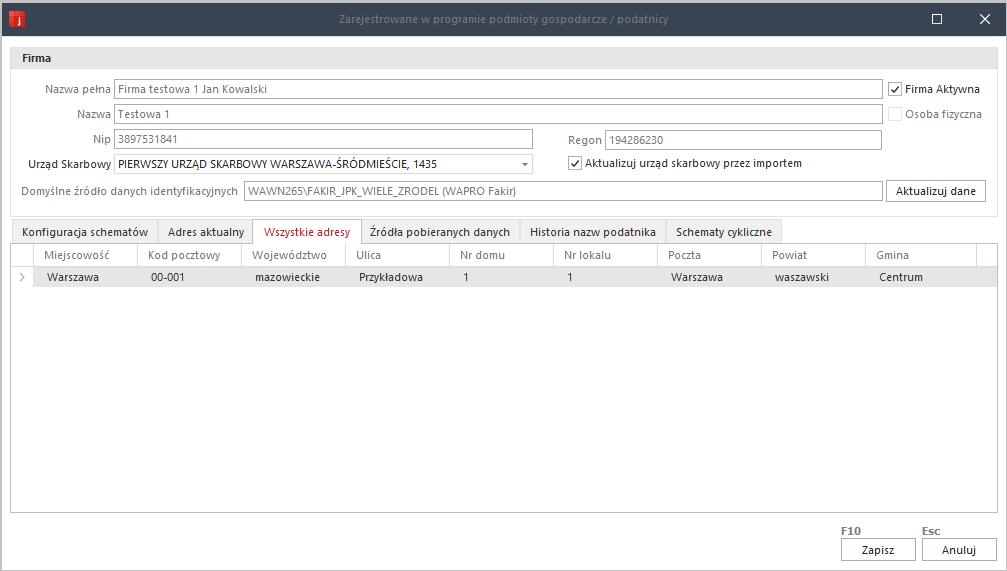This screenshot has width=1007, height=571.
Task: Click the red app icon in title bar
Action: point(17,19)
